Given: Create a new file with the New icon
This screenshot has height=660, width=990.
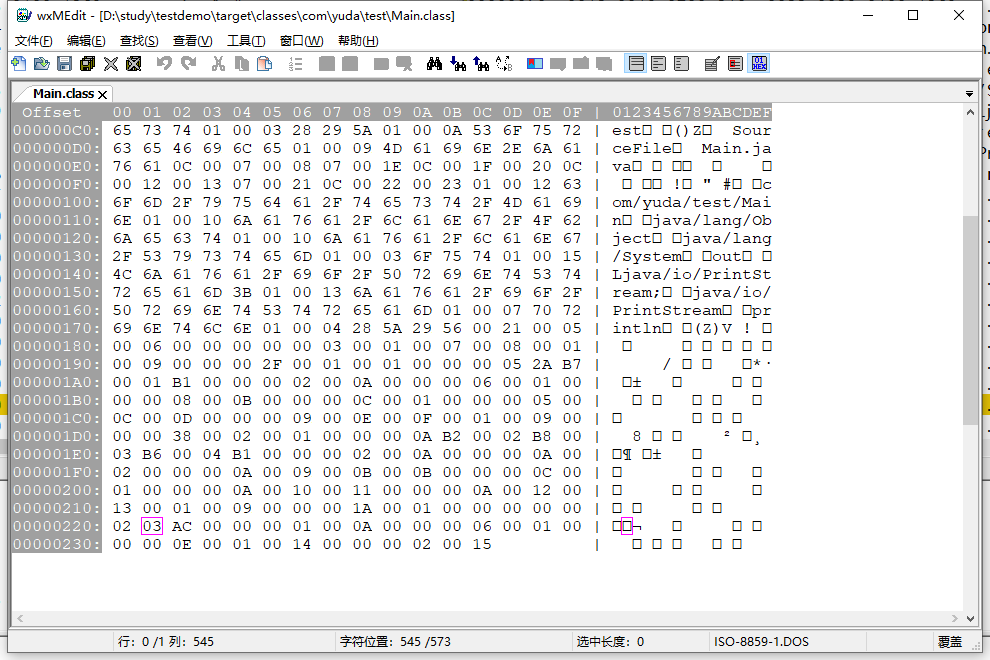Looking at the screenshot, I should coord(19,64).
